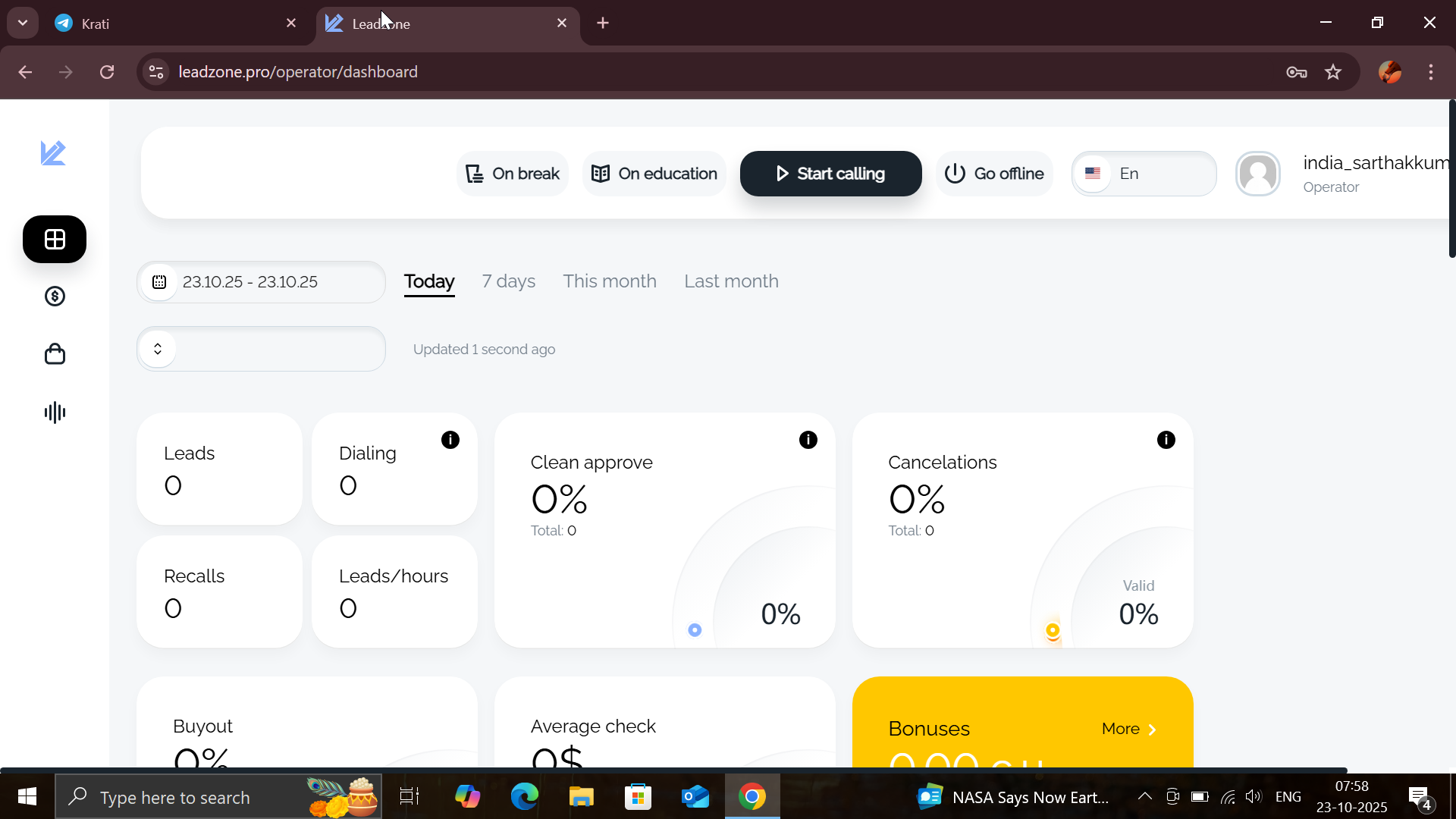1456x819 pixels.
Task: Select the Last month tab
Action: [x=731, y=281]
